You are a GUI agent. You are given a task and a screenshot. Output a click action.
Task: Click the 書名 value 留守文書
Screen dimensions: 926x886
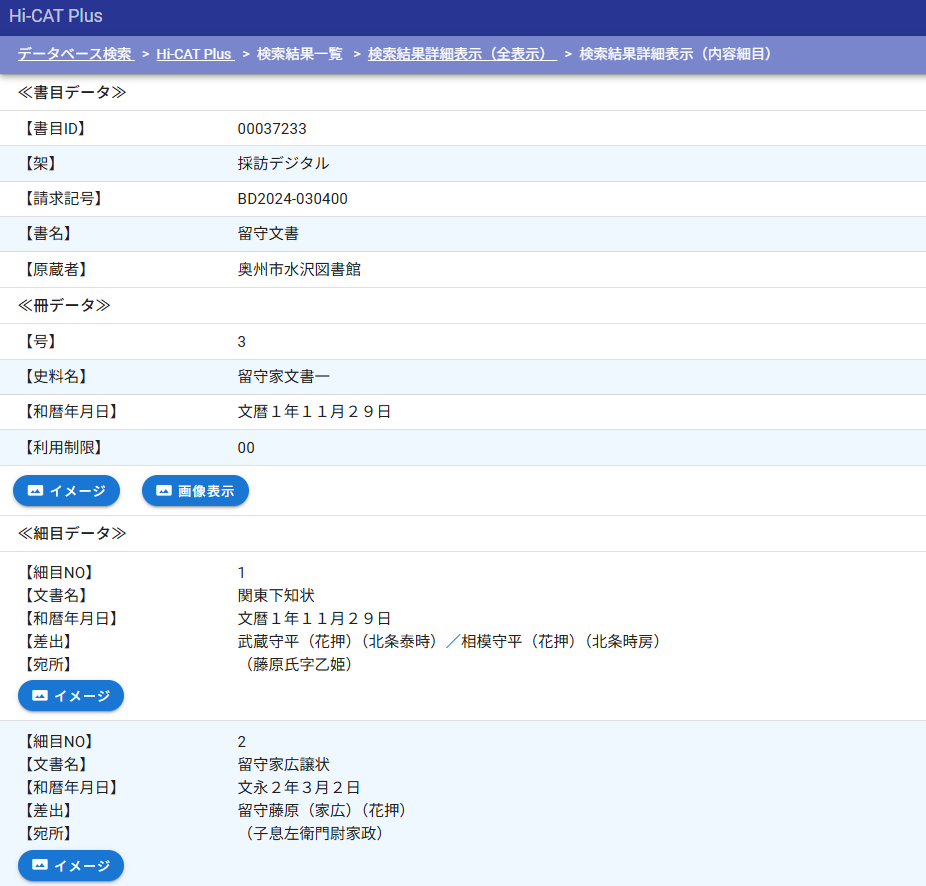coord(268,234)
